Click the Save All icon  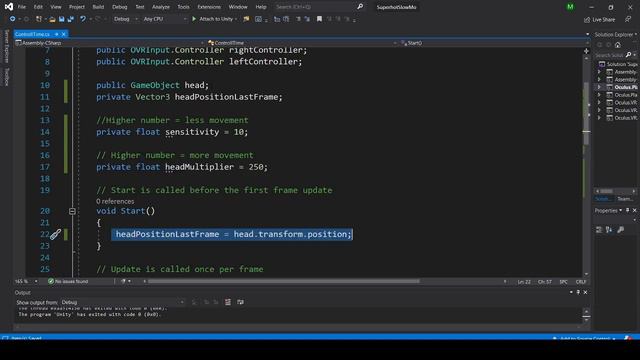pyautogui.click(x=71, y=19)
